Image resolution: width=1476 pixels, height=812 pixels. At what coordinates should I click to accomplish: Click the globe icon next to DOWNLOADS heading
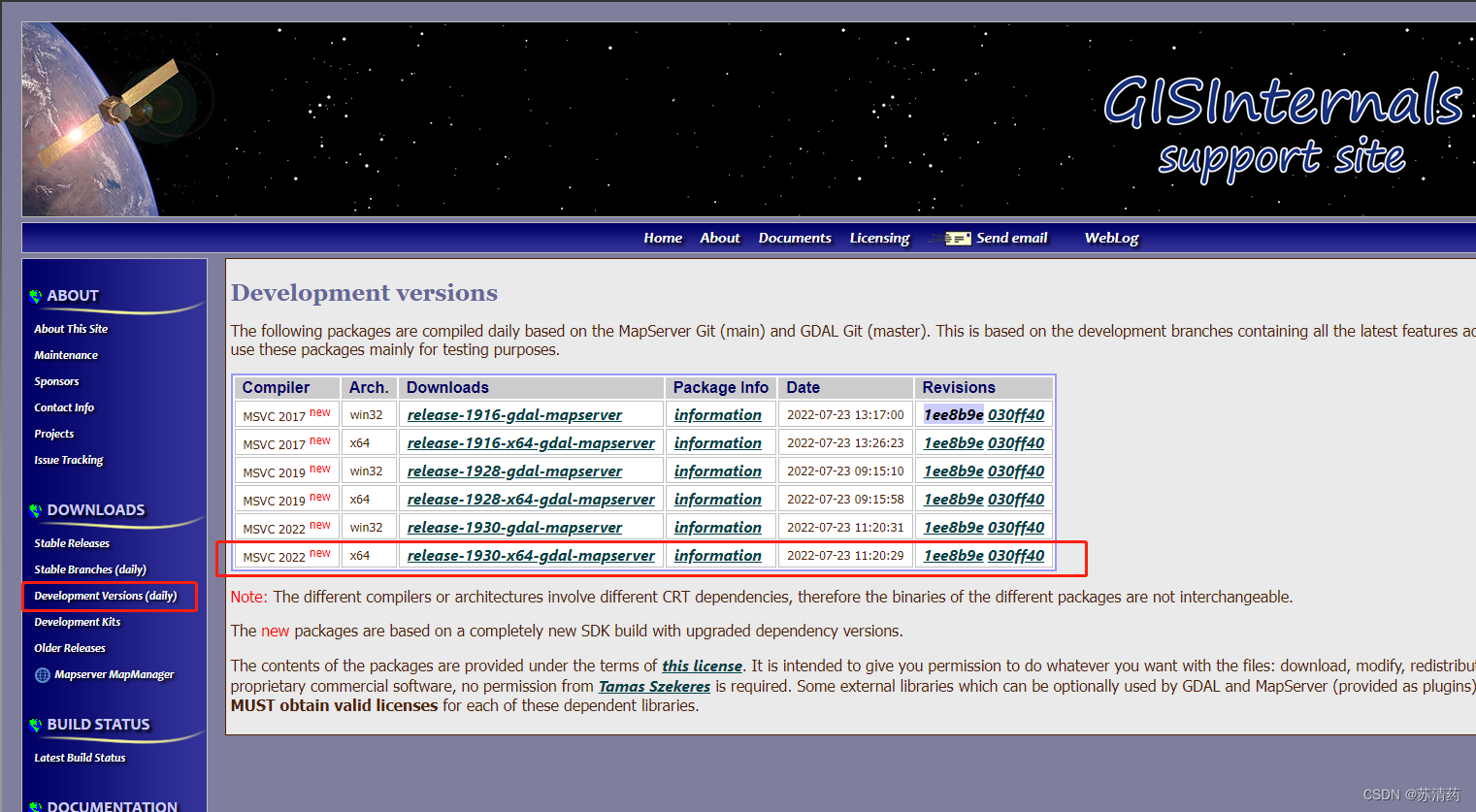[x=36, y=510]
